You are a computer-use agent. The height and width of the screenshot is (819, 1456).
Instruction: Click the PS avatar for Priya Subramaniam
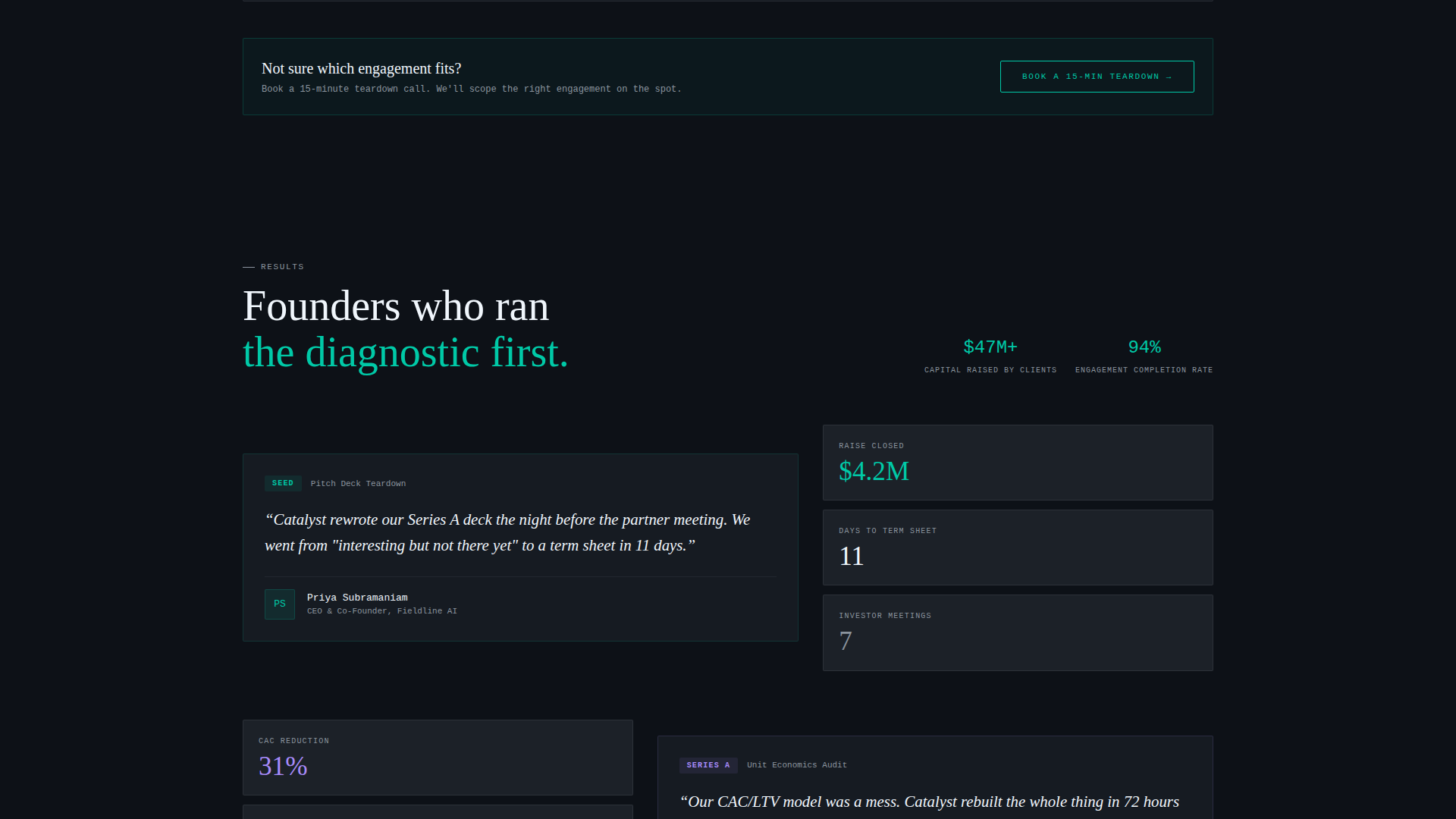[280, 604]
